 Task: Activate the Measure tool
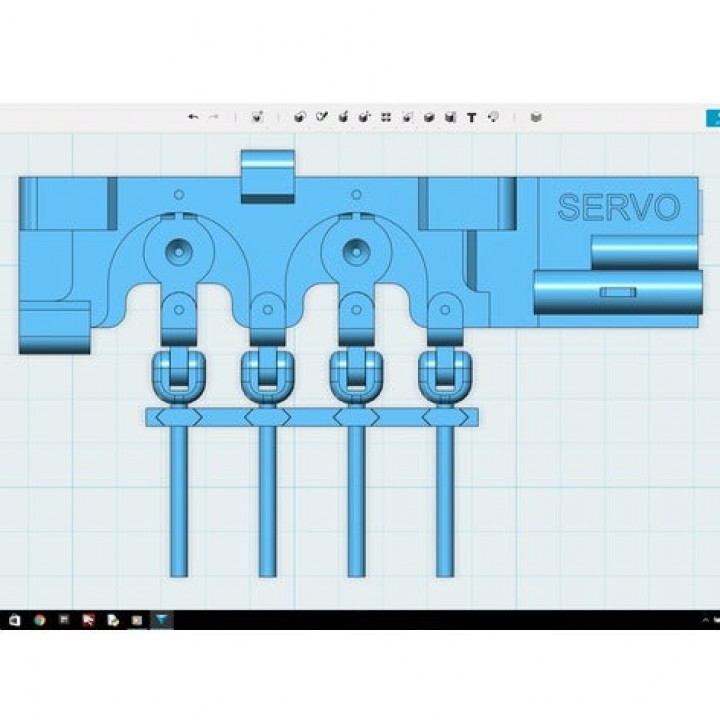coord(450,117)
